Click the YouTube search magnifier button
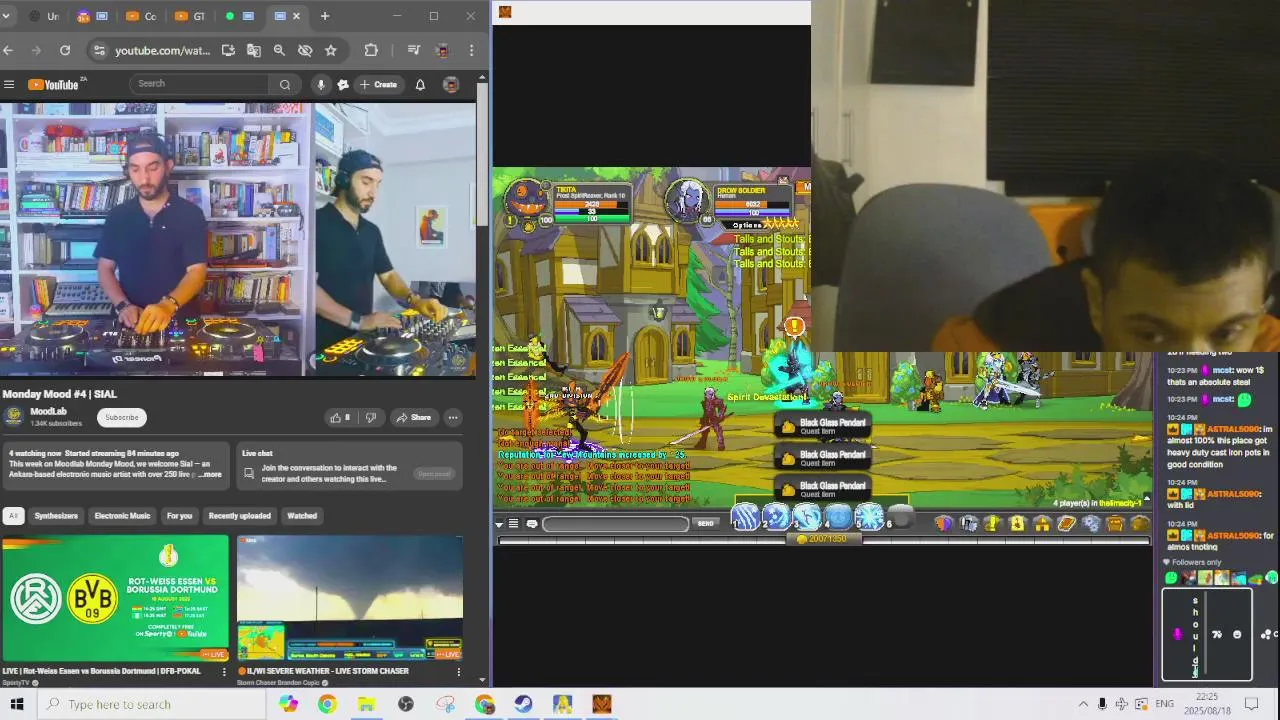This screenshot has height=720, width=1280. click(285, 85)
